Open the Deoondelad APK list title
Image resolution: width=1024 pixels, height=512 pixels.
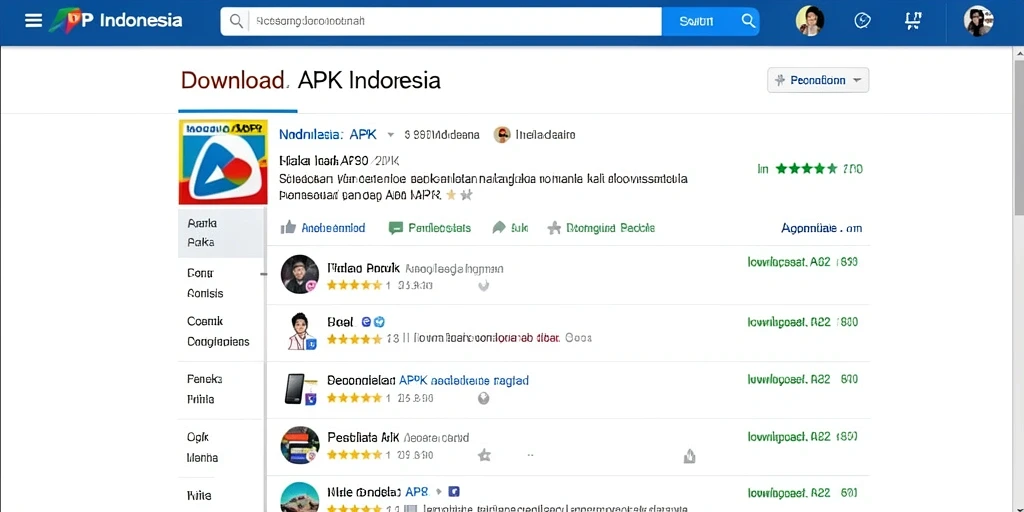(x=427, y=379)
